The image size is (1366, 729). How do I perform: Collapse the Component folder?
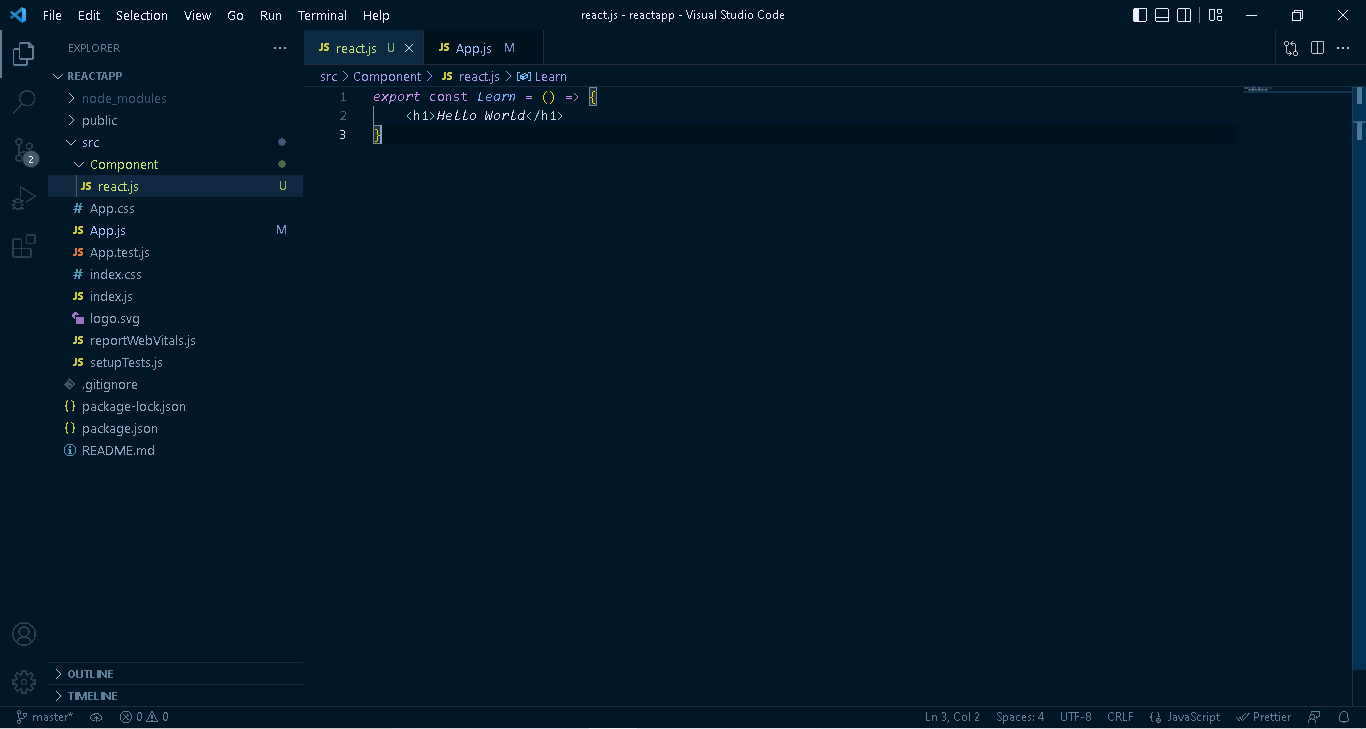175,164
